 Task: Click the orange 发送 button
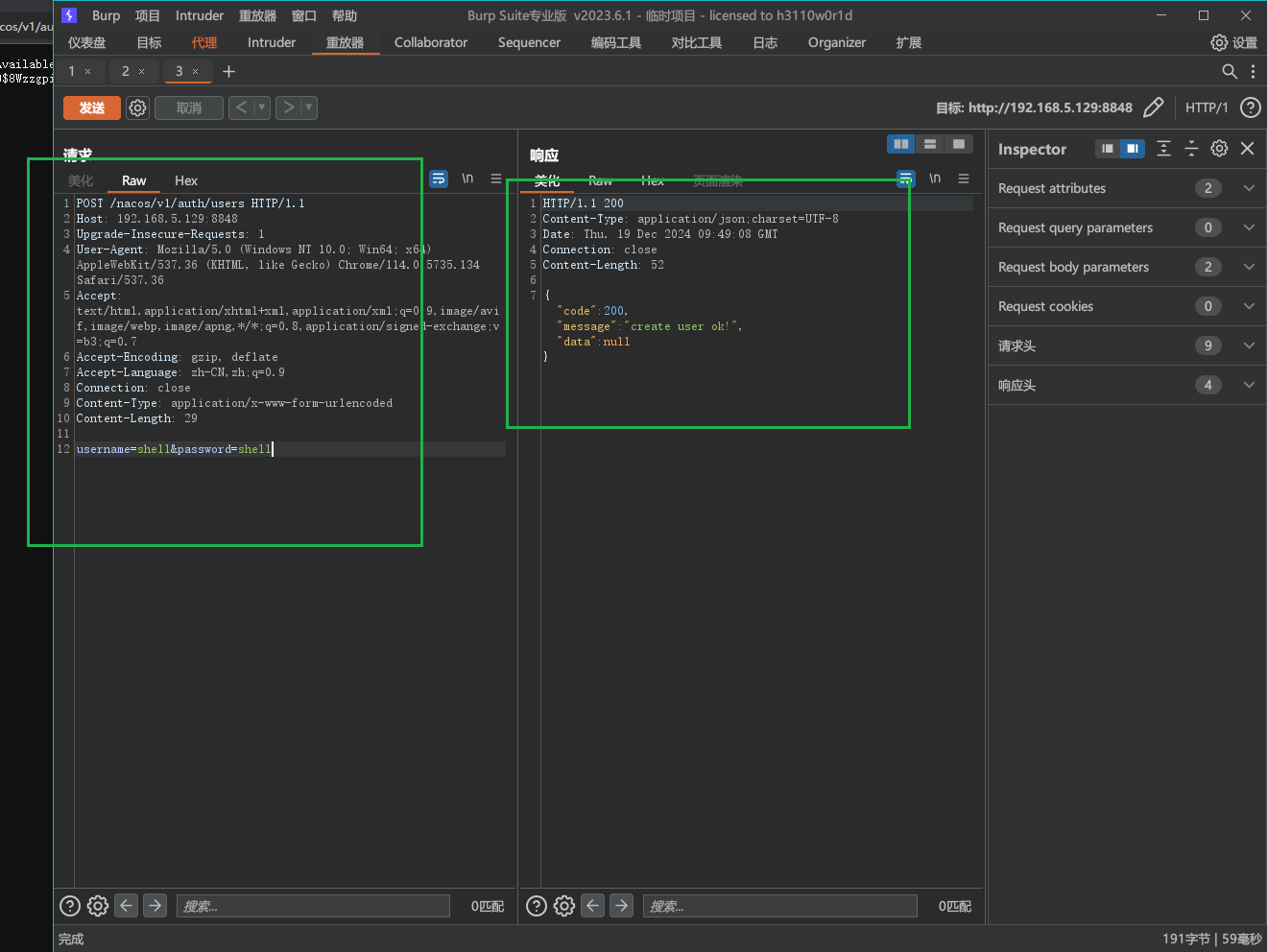[92, 107]
